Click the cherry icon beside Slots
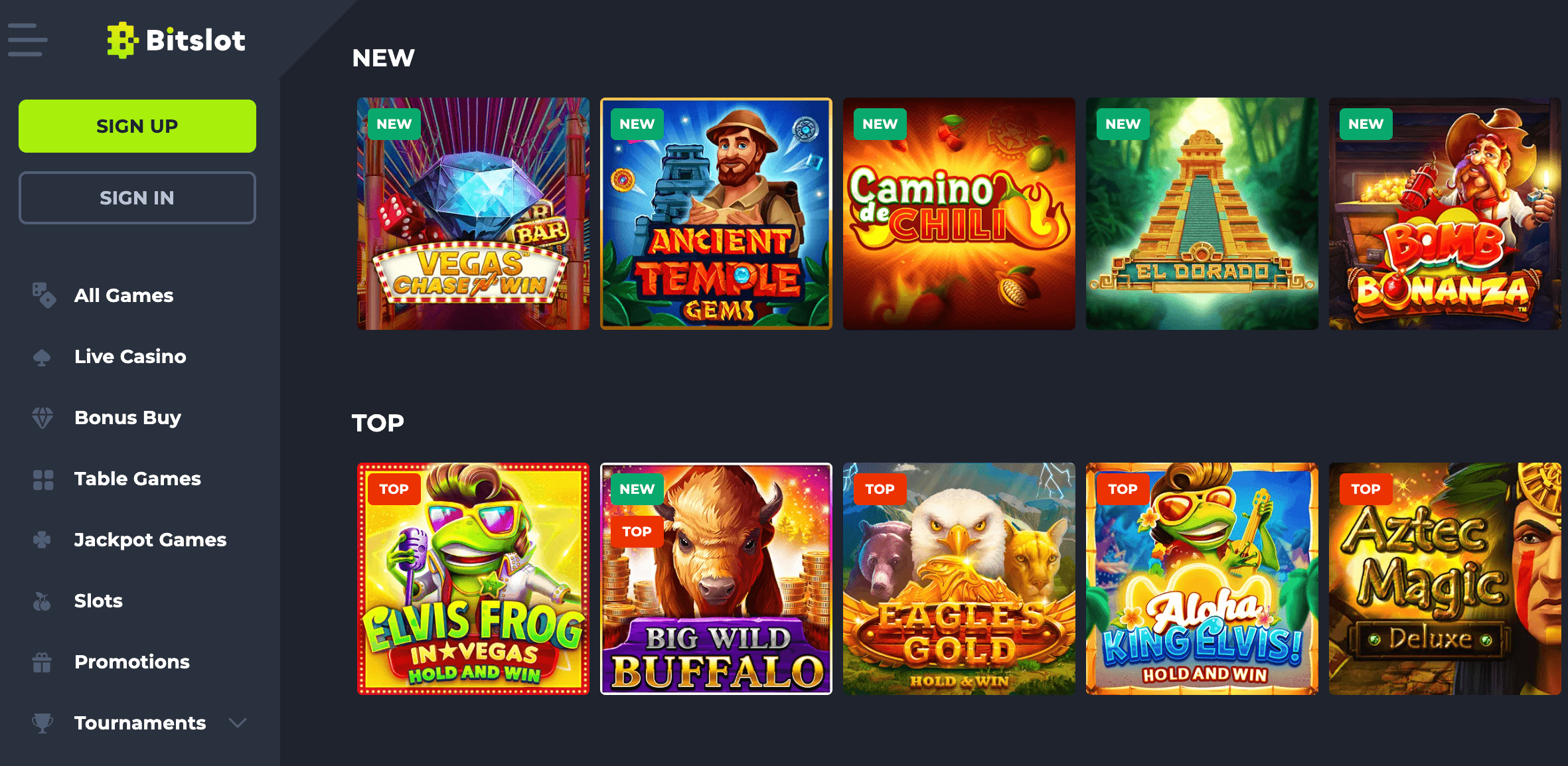This screenshot has height=766, width=1568. (42, 601)
